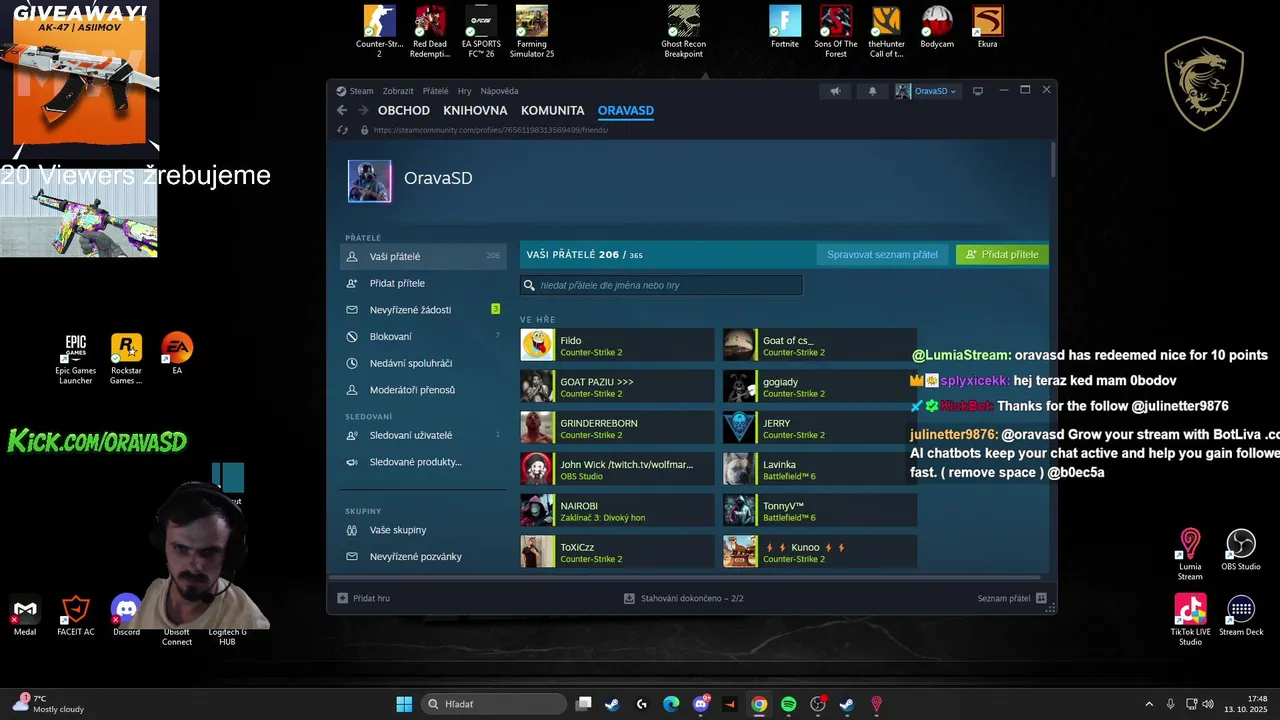
Task: Open the OravaSD profile avatar
Action: (x=369, y=181)
